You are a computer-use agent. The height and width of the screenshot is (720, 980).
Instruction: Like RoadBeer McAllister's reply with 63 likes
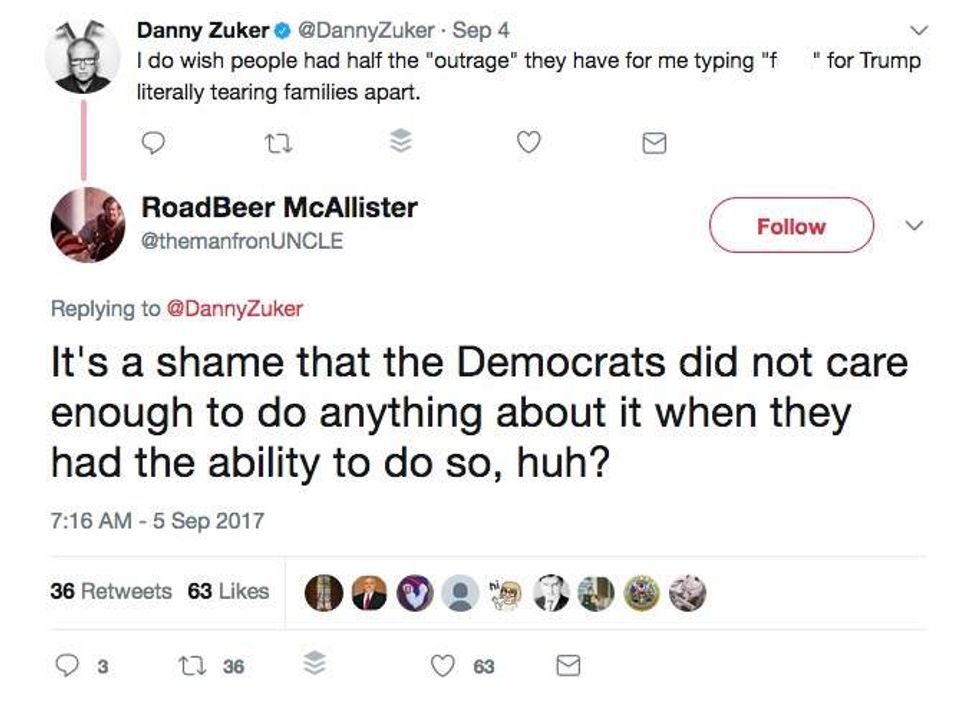click(443, 665)
